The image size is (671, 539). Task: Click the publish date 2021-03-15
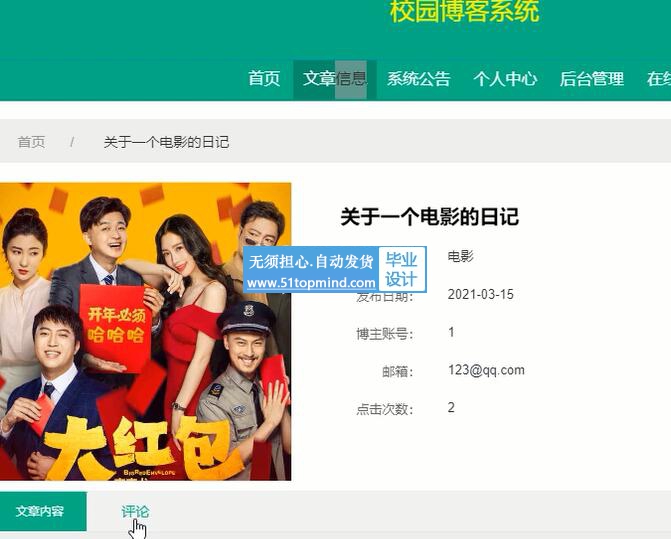tap(481, 294)
